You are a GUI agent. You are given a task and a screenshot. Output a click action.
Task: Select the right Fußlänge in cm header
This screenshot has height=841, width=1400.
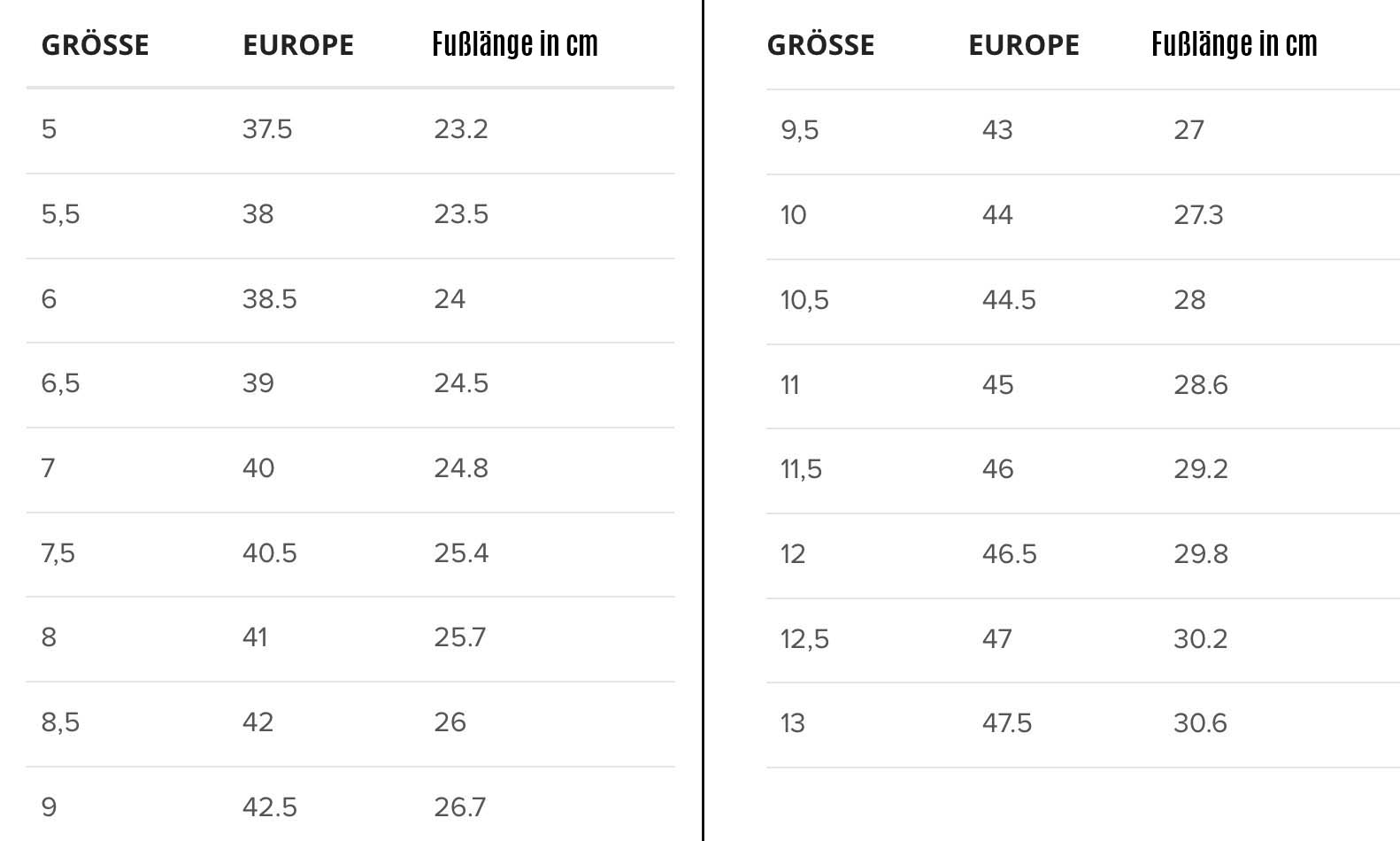[1235, 44]
